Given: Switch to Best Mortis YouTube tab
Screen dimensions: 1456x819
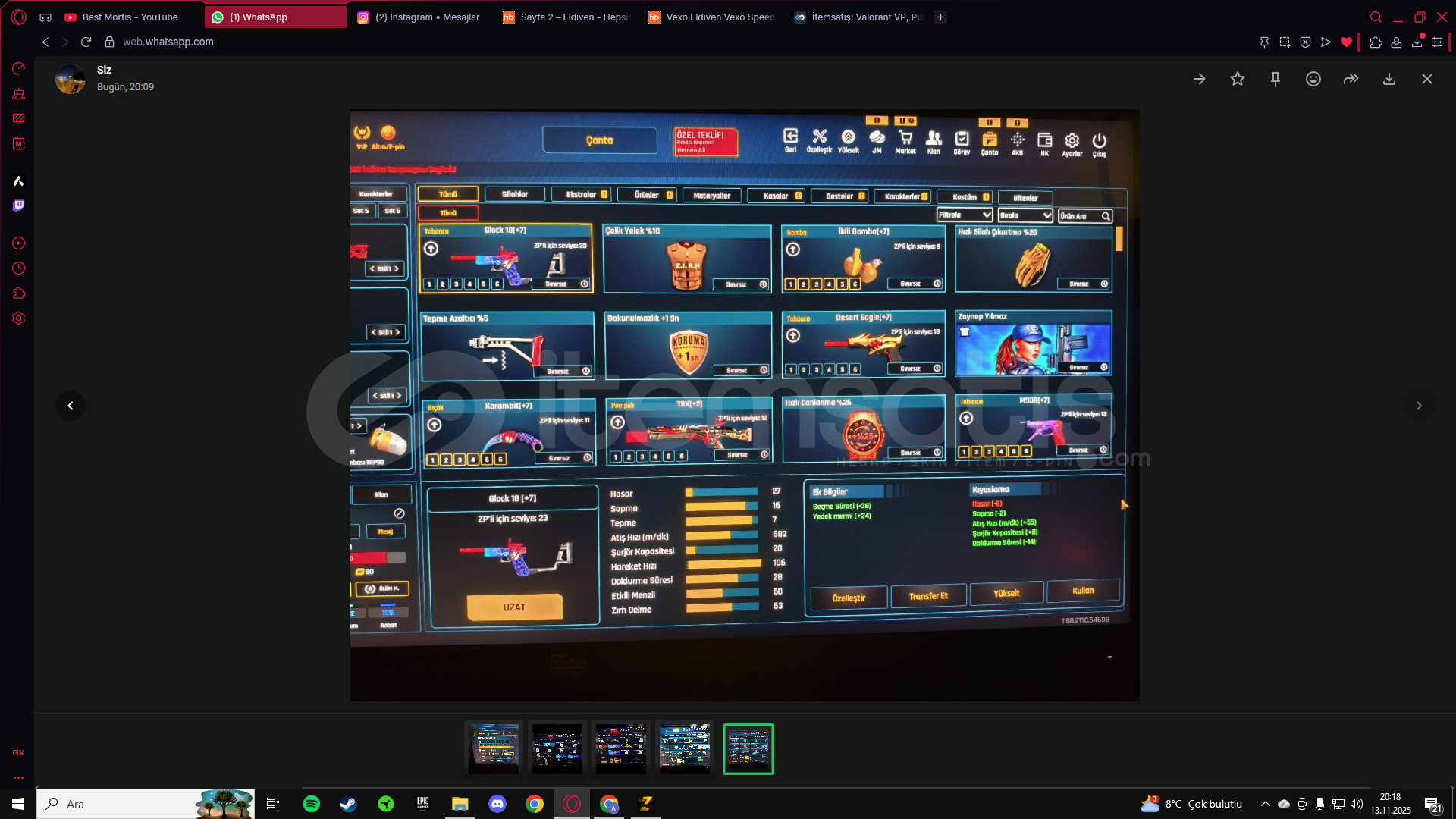Looking at the screenshot, I should [129, 17].
